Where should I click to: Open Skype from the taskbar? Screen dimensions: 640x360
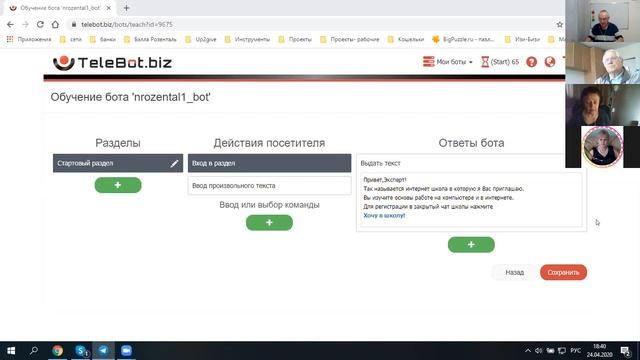click(x=81, y=351)
